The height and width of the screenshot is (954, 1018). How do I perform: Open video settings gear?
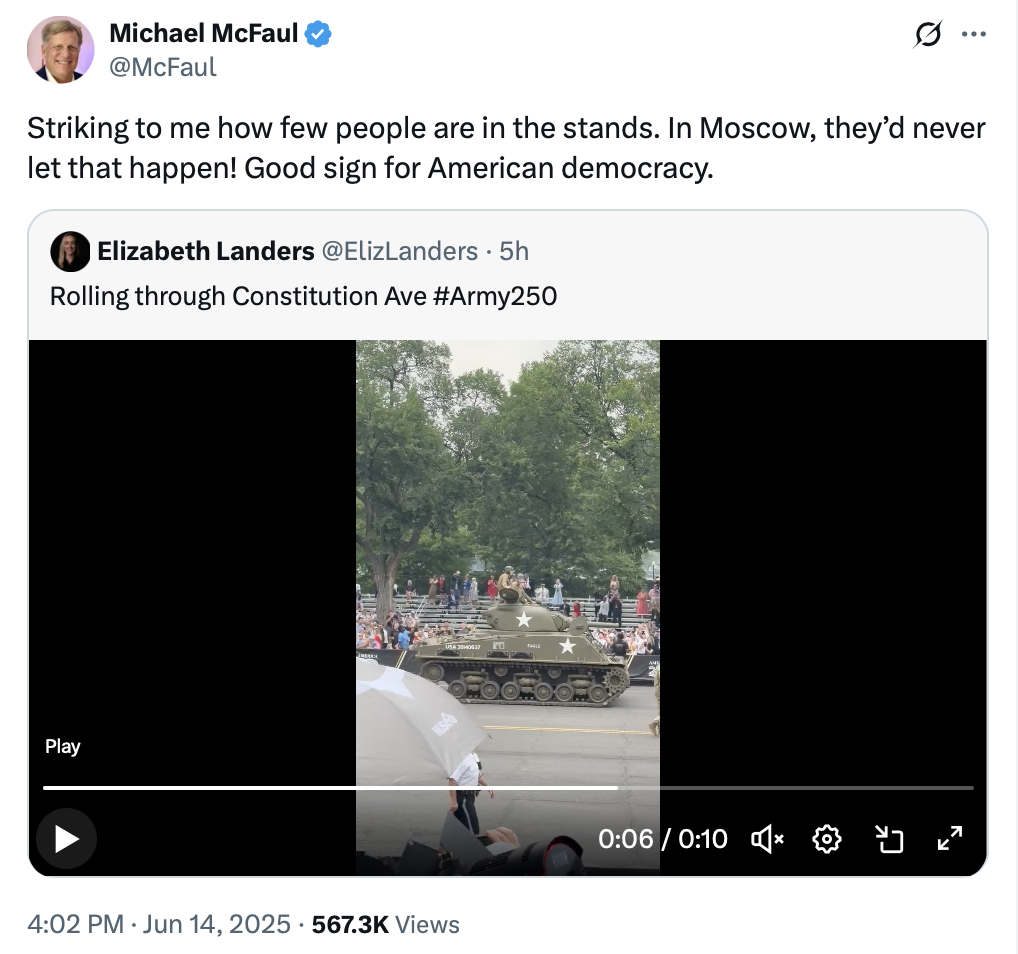(x=826, y=839)
